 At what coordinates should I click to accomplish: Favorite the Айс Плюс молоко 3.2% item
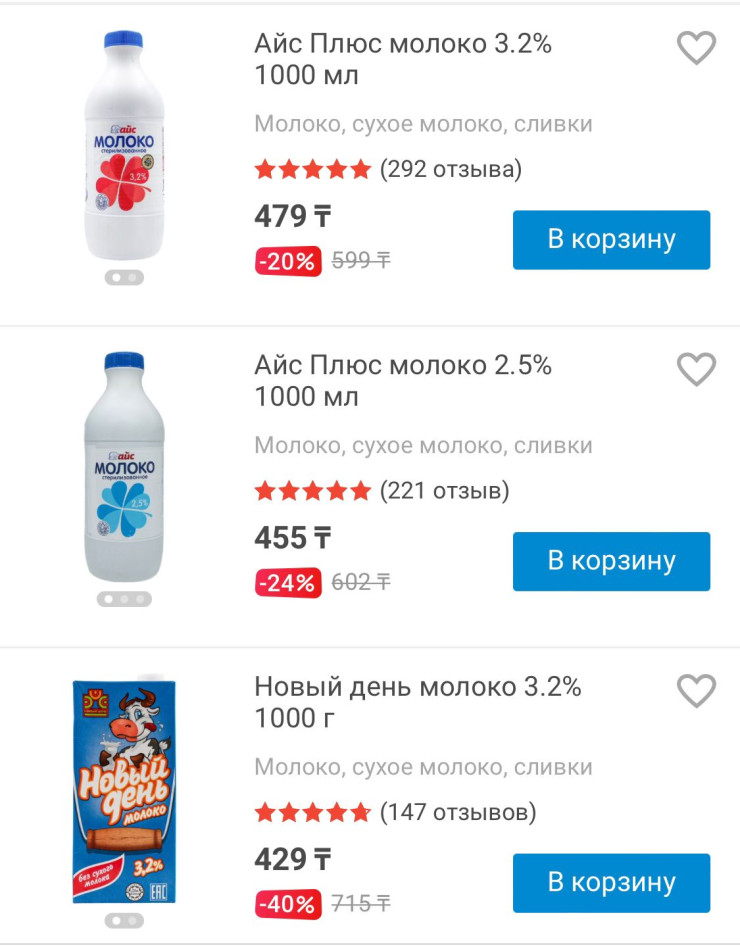coord(696,48)
